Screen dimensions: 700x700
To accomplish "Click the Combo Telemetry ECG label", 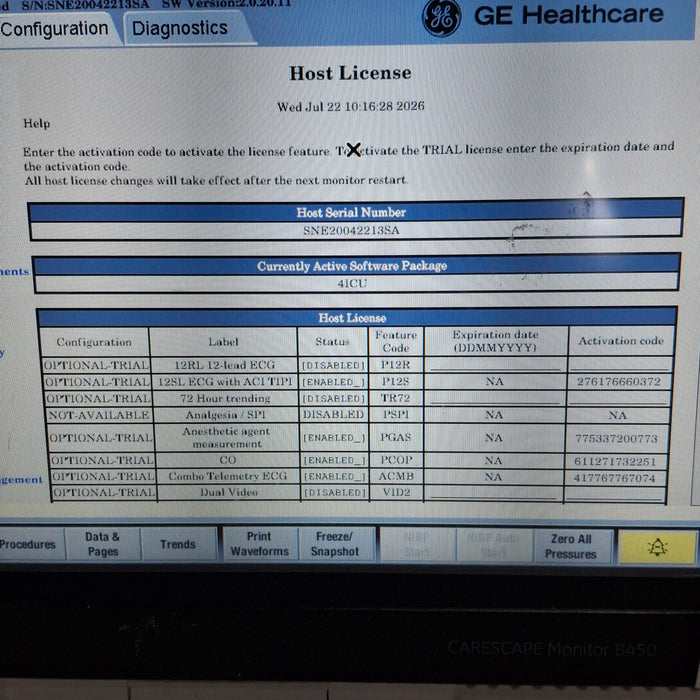I will tap(228, 476).
